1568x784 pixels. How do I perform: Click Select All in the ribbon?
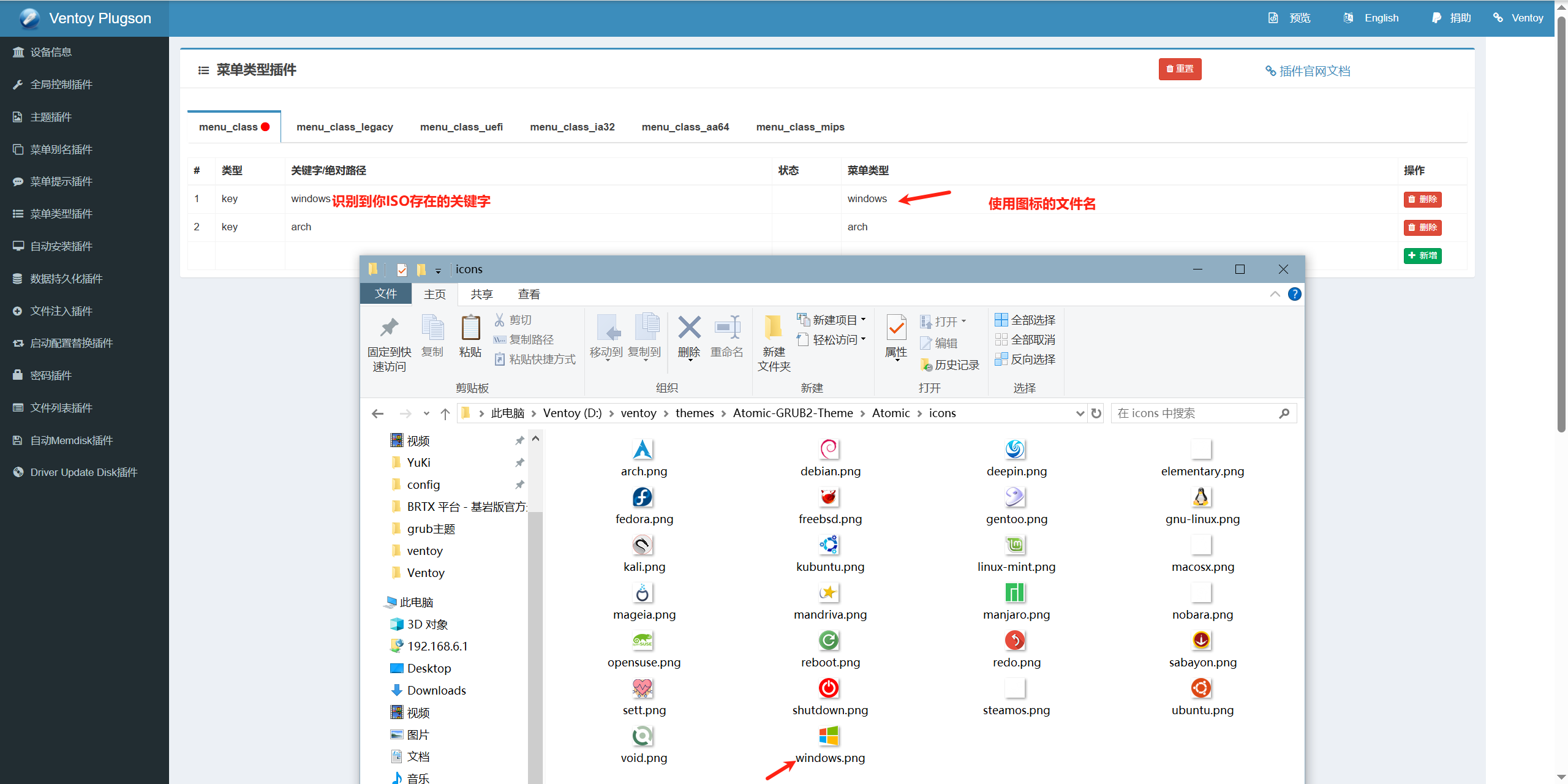(1025, 320)
